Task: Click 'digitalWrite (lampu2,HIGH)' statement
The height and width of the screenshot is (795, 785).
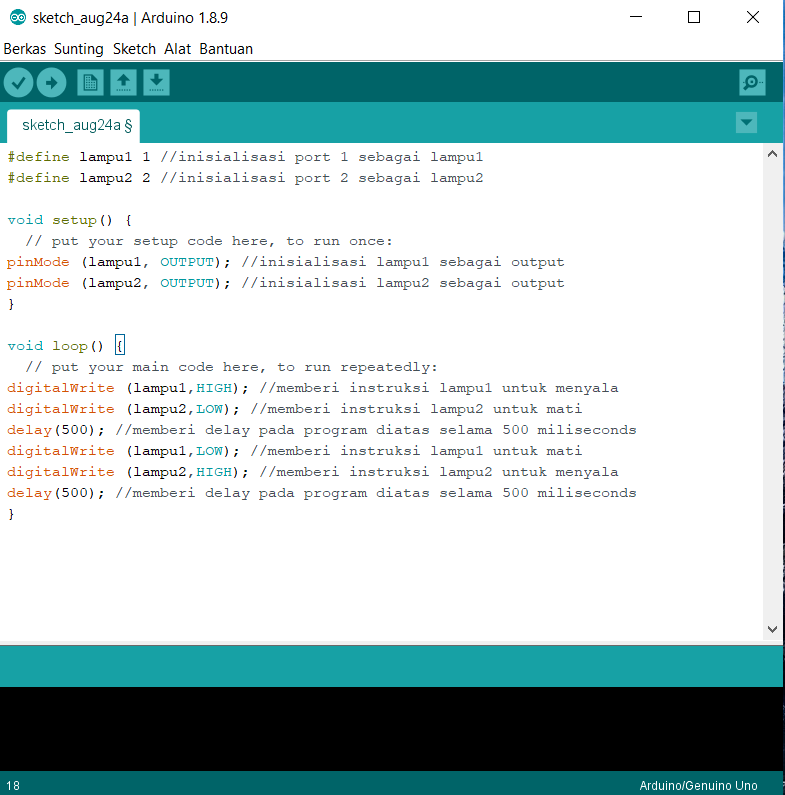Action: [x=128, y=473]
